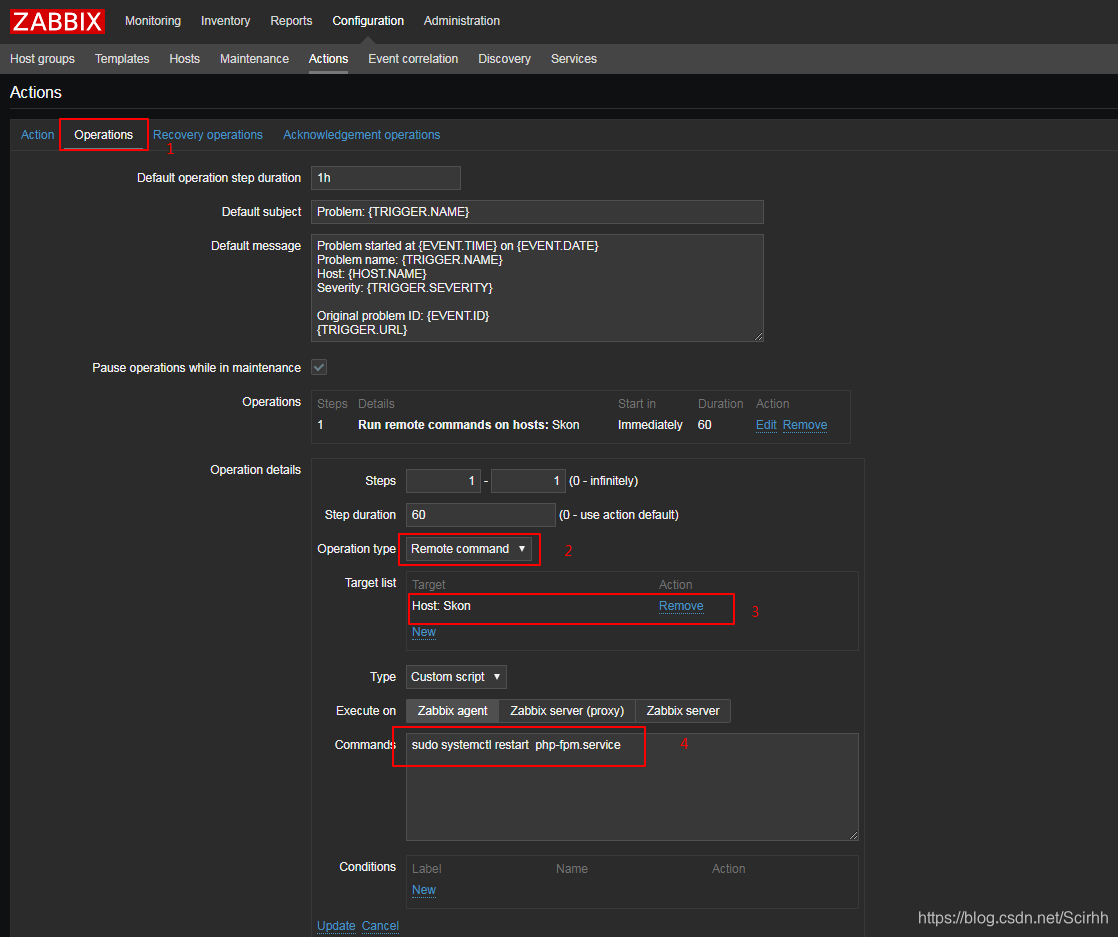Go to Event correlation submenu
This screenshot has height=937, width=1118.
413,58
